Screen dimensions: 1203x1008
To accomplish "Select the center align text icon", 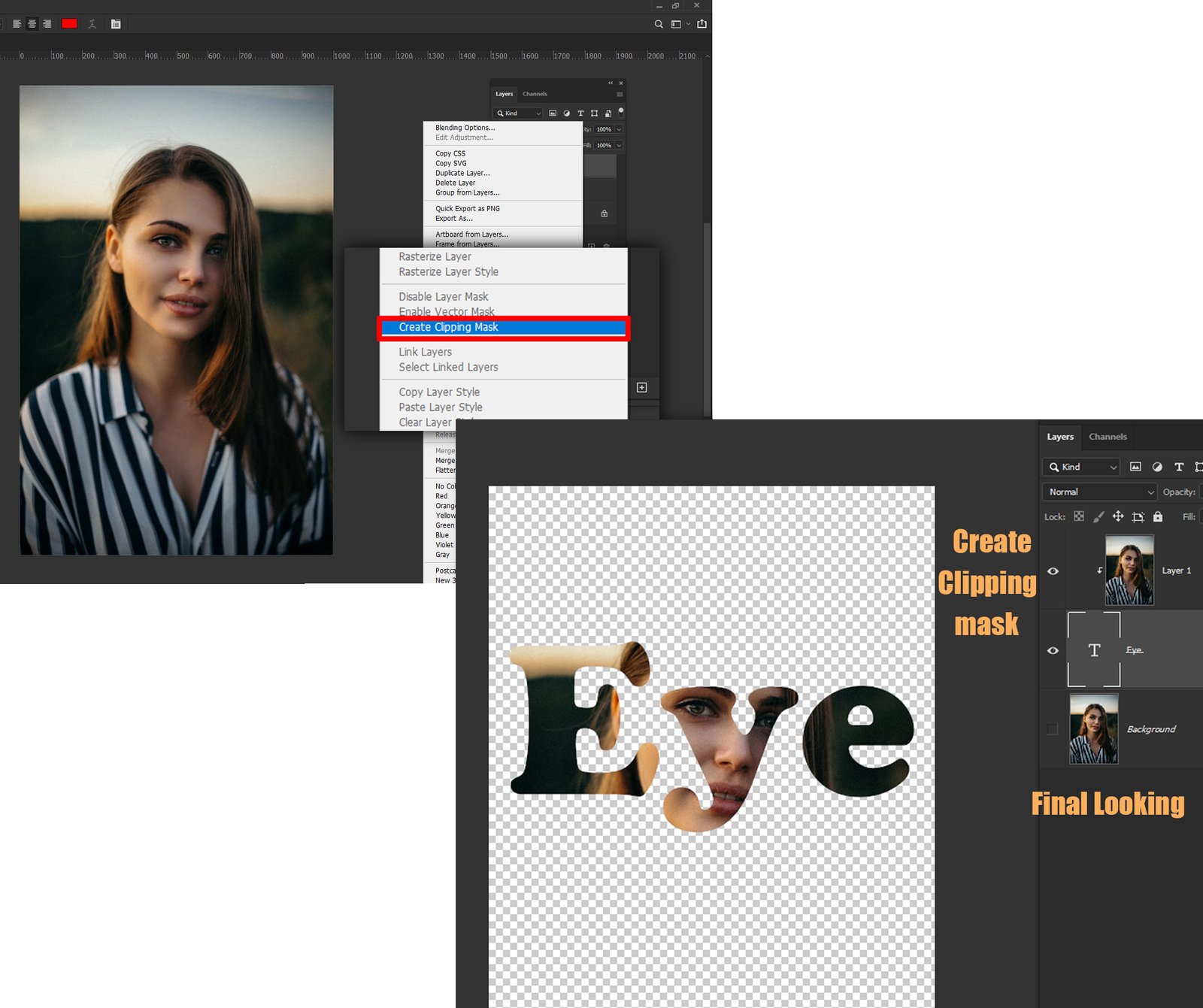I will (32, 24).
